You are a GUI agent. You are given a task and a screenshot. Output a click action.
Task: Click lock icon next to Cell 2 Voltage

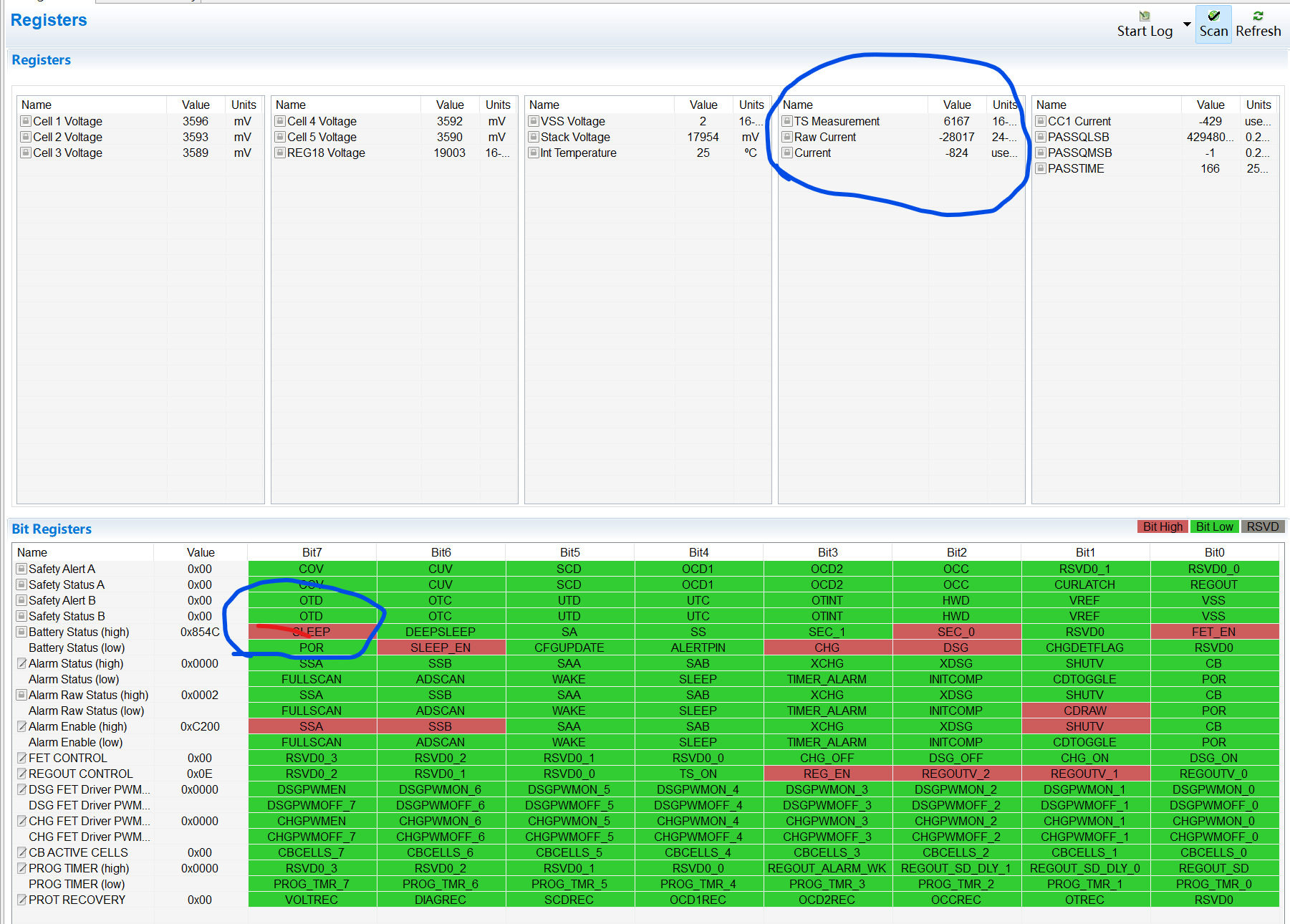tap(26, 137)
